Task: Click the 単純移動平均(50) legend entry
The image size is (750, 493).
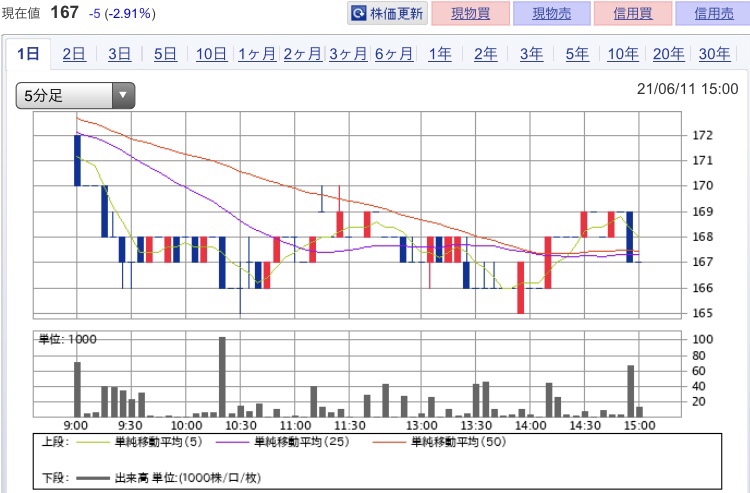Action: click(x=439, y=442)
